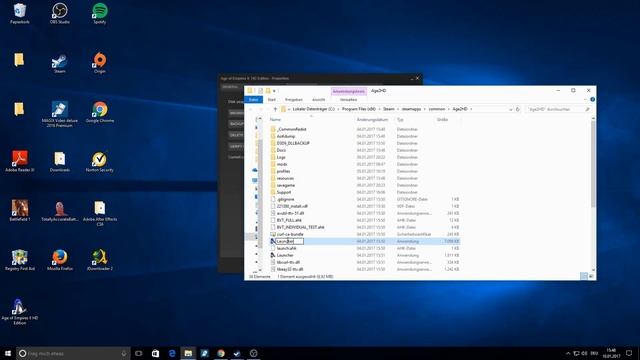Show hidden system tray icons
640x360 pixels.
coord(568,353)
